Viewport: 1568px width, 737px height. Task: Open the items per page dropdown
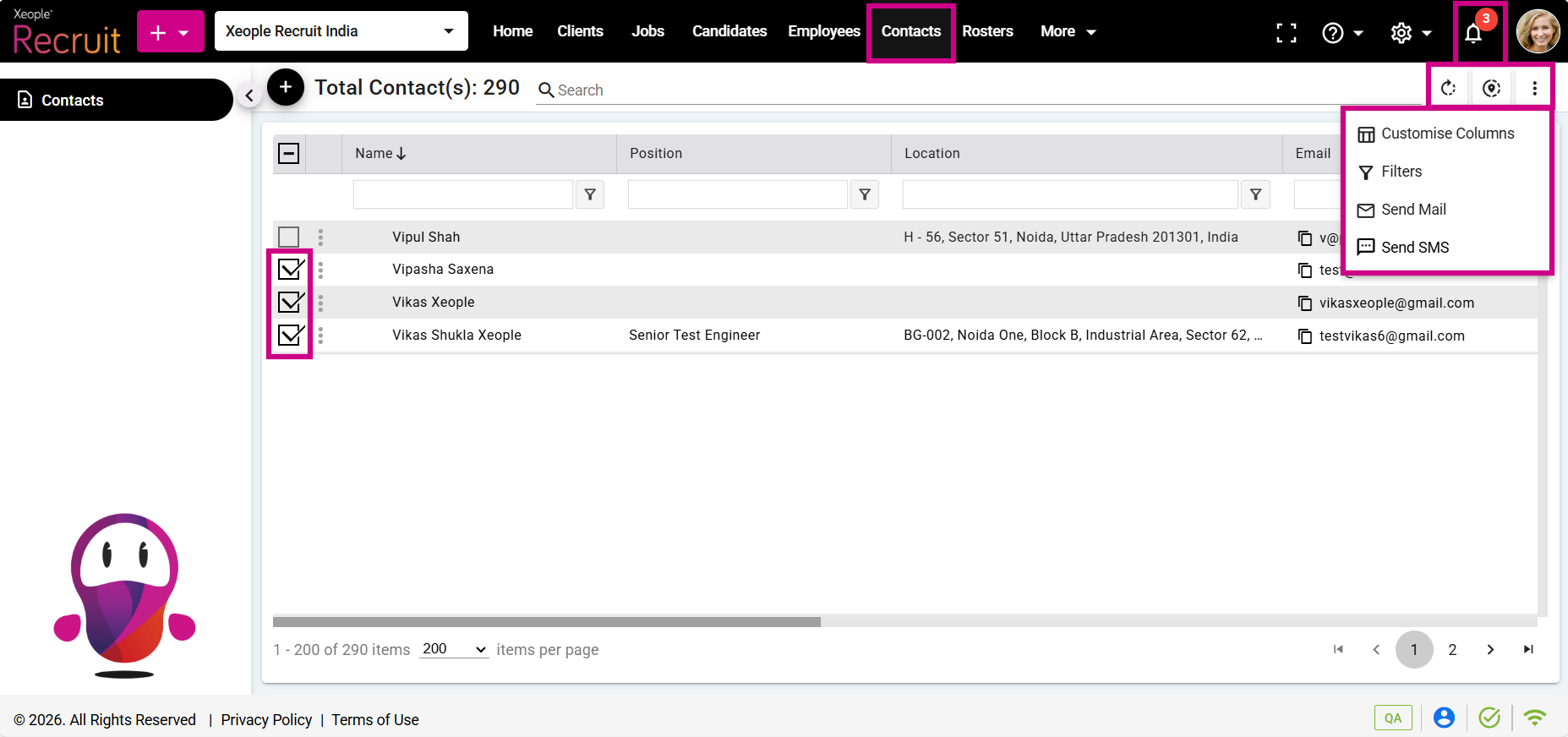pyautogui.click(x=454, y=649)
